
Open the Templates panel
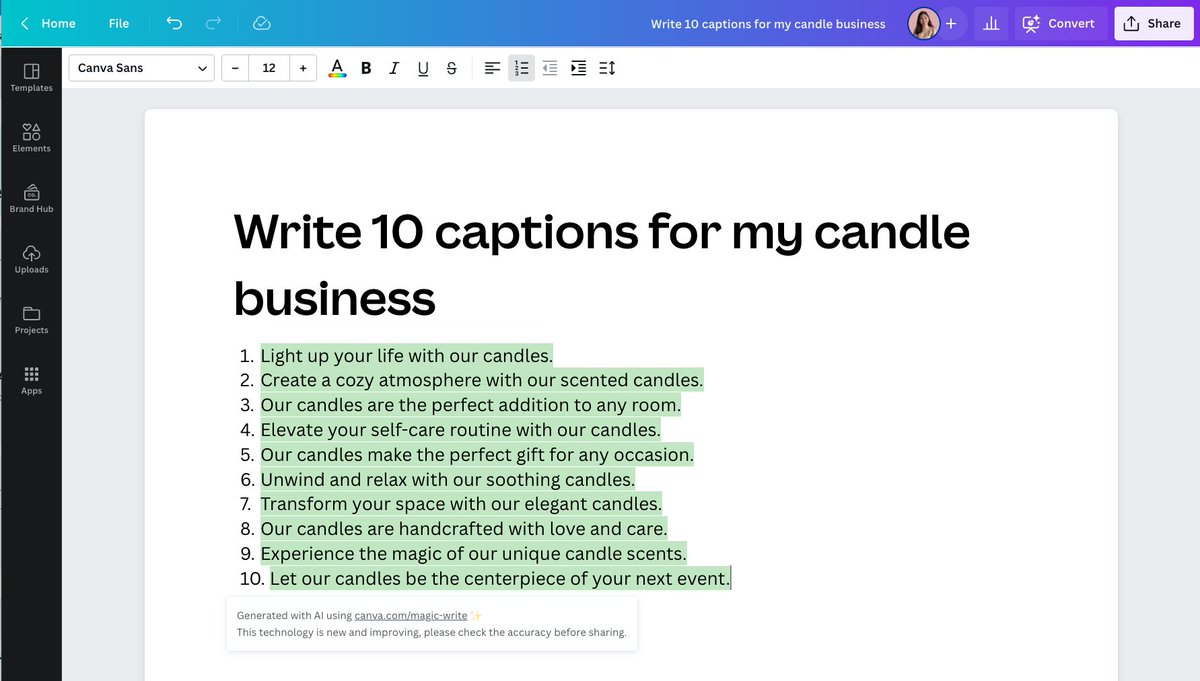pyautogui.click(x=31, y=75)
